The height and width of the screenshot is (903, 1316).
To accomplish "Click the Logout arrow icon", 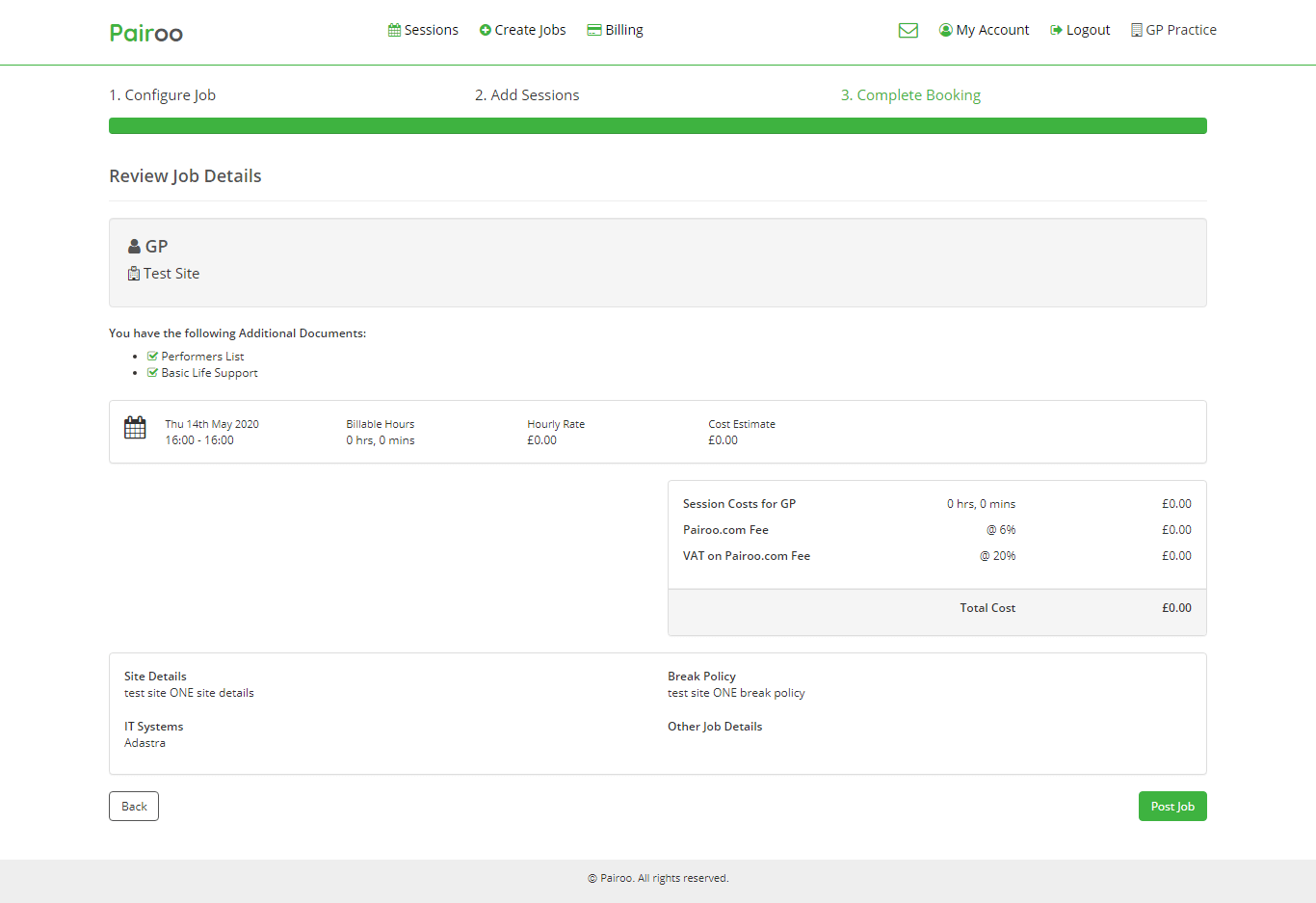I will coord(1056,30).
